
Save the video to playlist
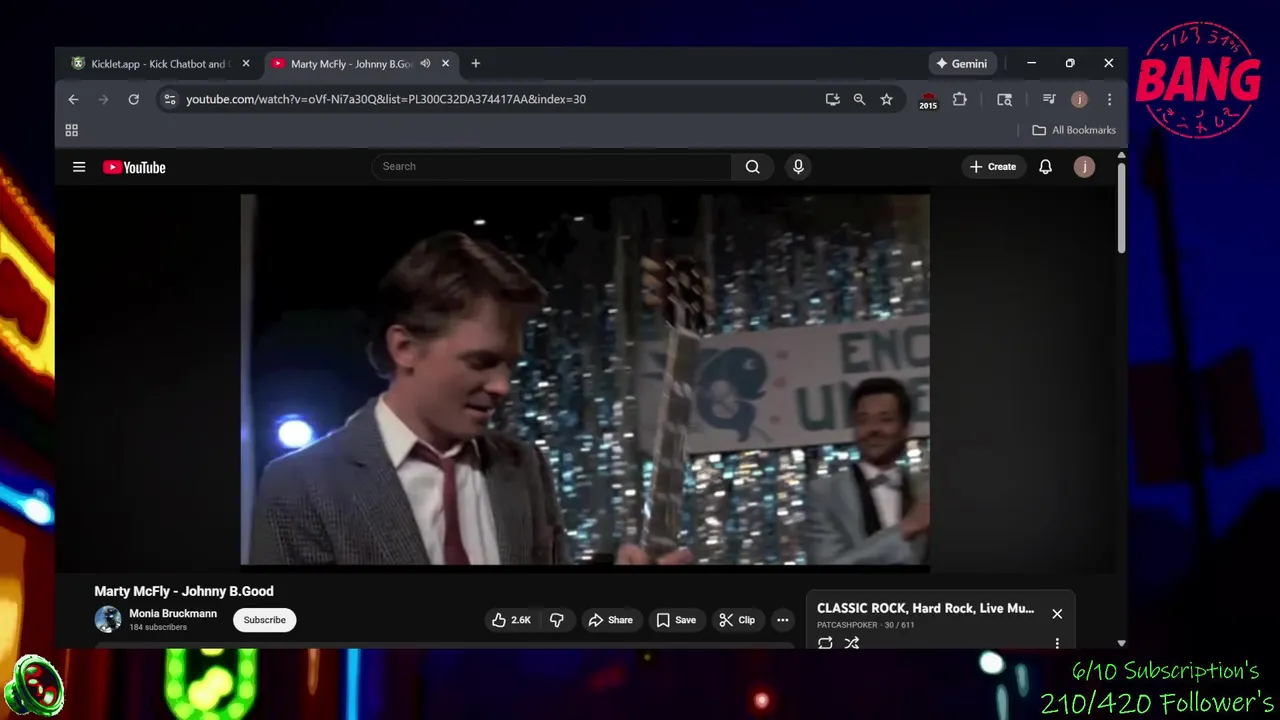coord(676,620)
